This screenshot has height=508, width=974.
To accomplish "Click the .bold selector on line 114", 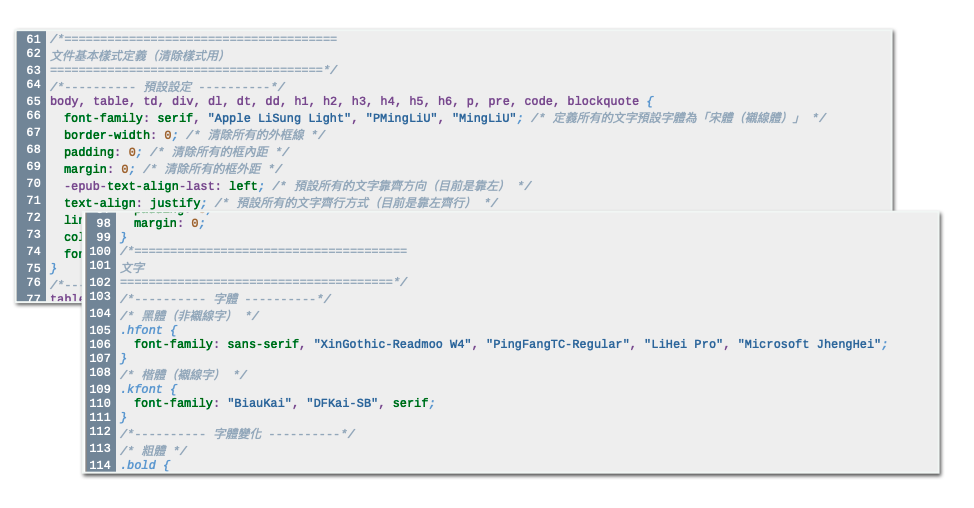I will pos(138,465).
